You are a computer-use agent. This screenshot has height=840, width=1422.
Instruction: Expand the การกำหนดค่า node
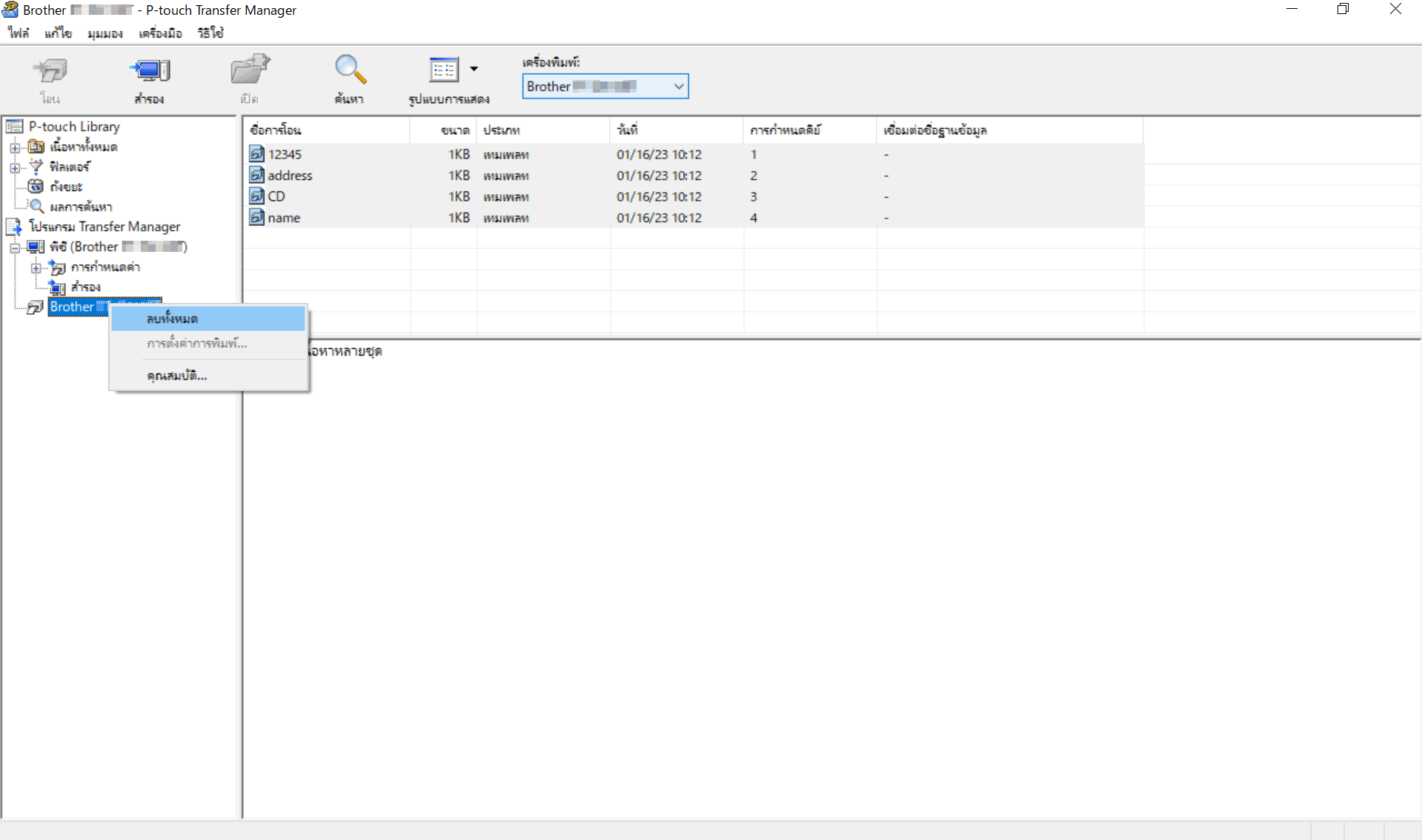tap(36, 267)
